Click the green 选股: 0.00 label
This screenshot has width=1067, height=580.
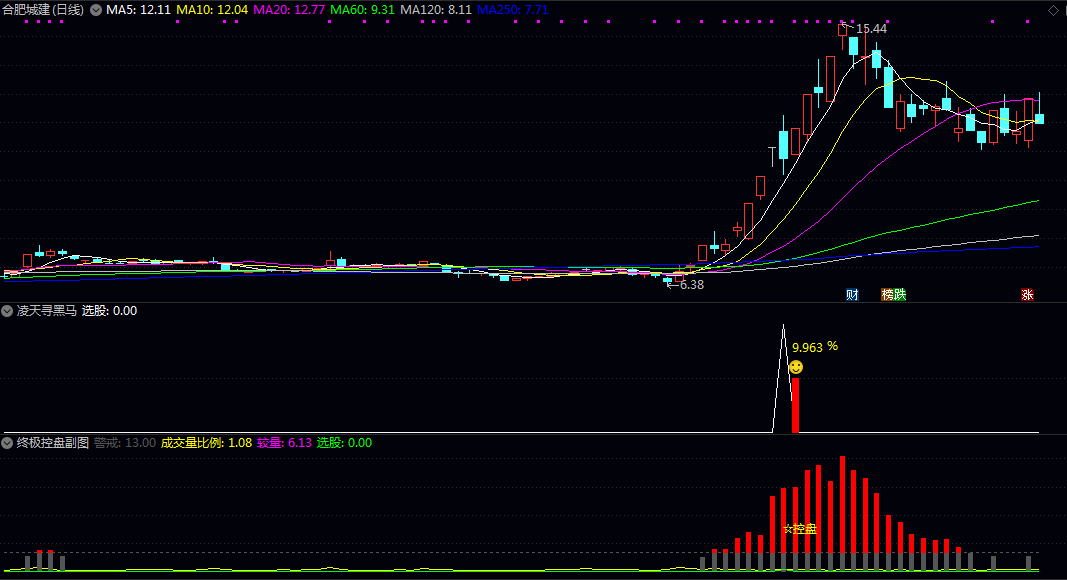344,443
